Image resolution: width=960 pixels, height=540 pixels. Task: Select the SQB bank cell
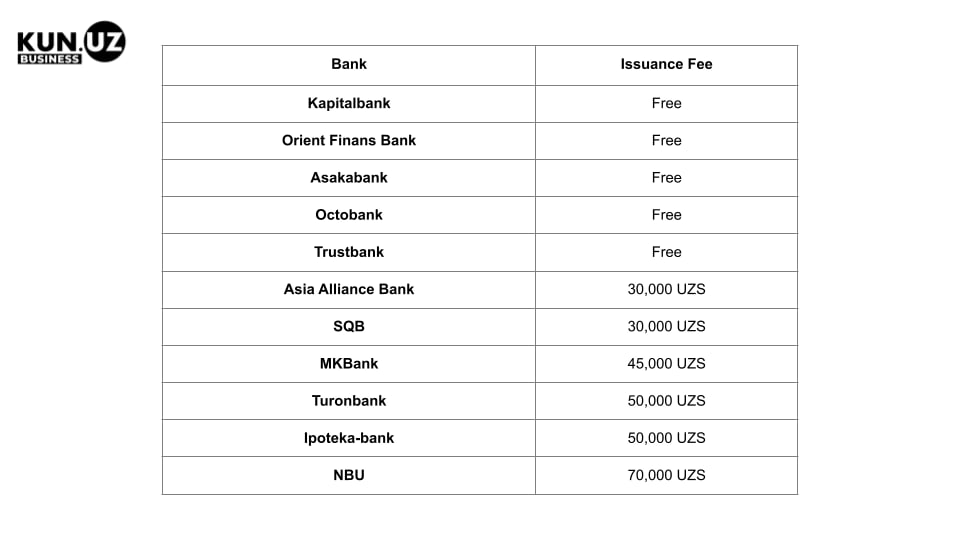(349, 326)
